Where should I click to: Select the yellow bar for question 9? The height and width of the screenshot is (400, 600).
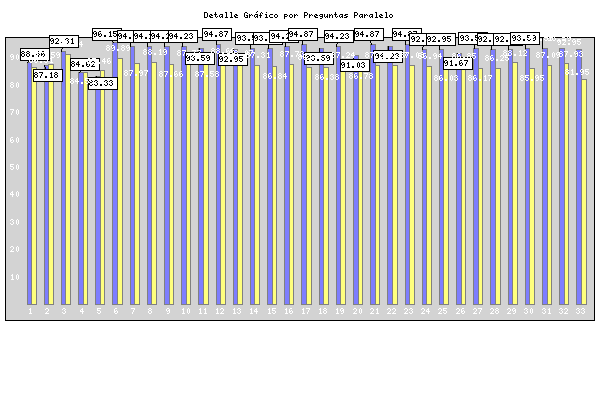171,184
